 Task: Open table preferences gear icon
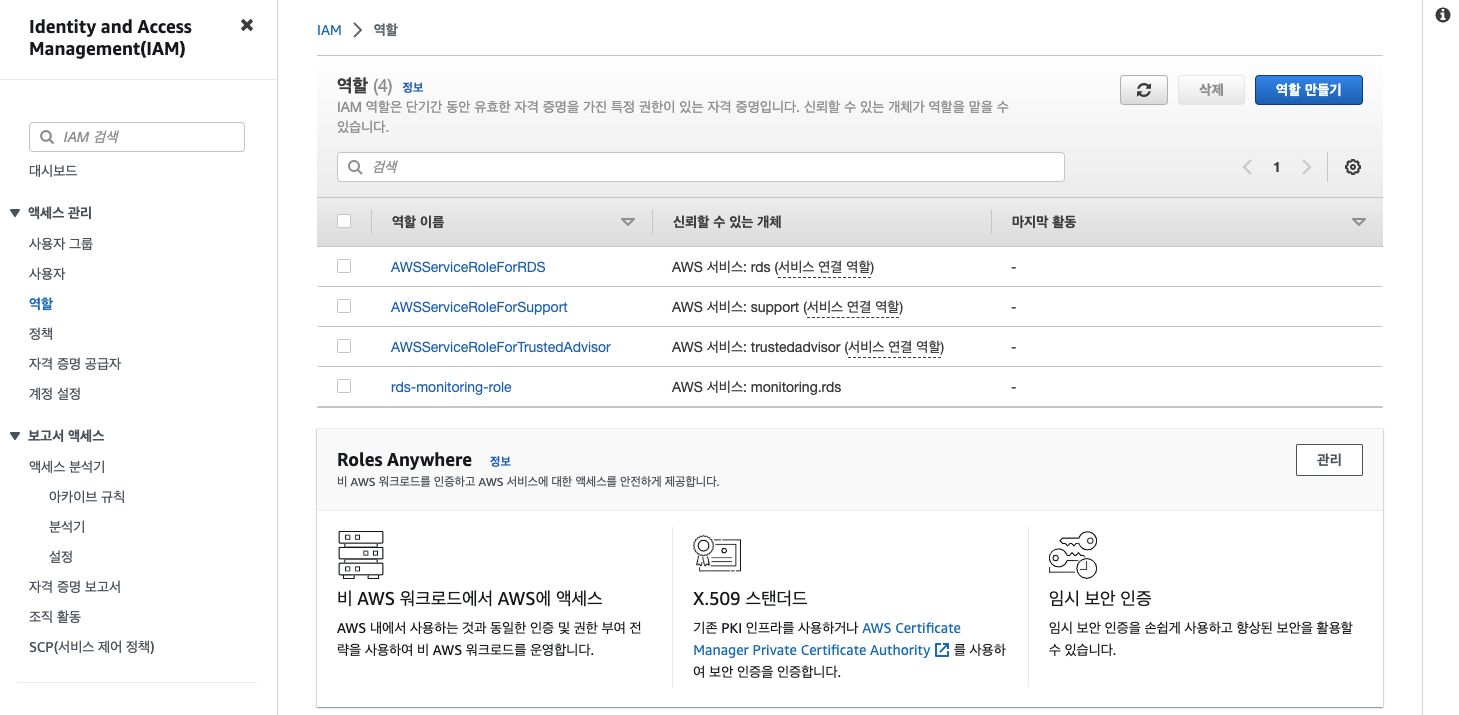coord(1353,167)
